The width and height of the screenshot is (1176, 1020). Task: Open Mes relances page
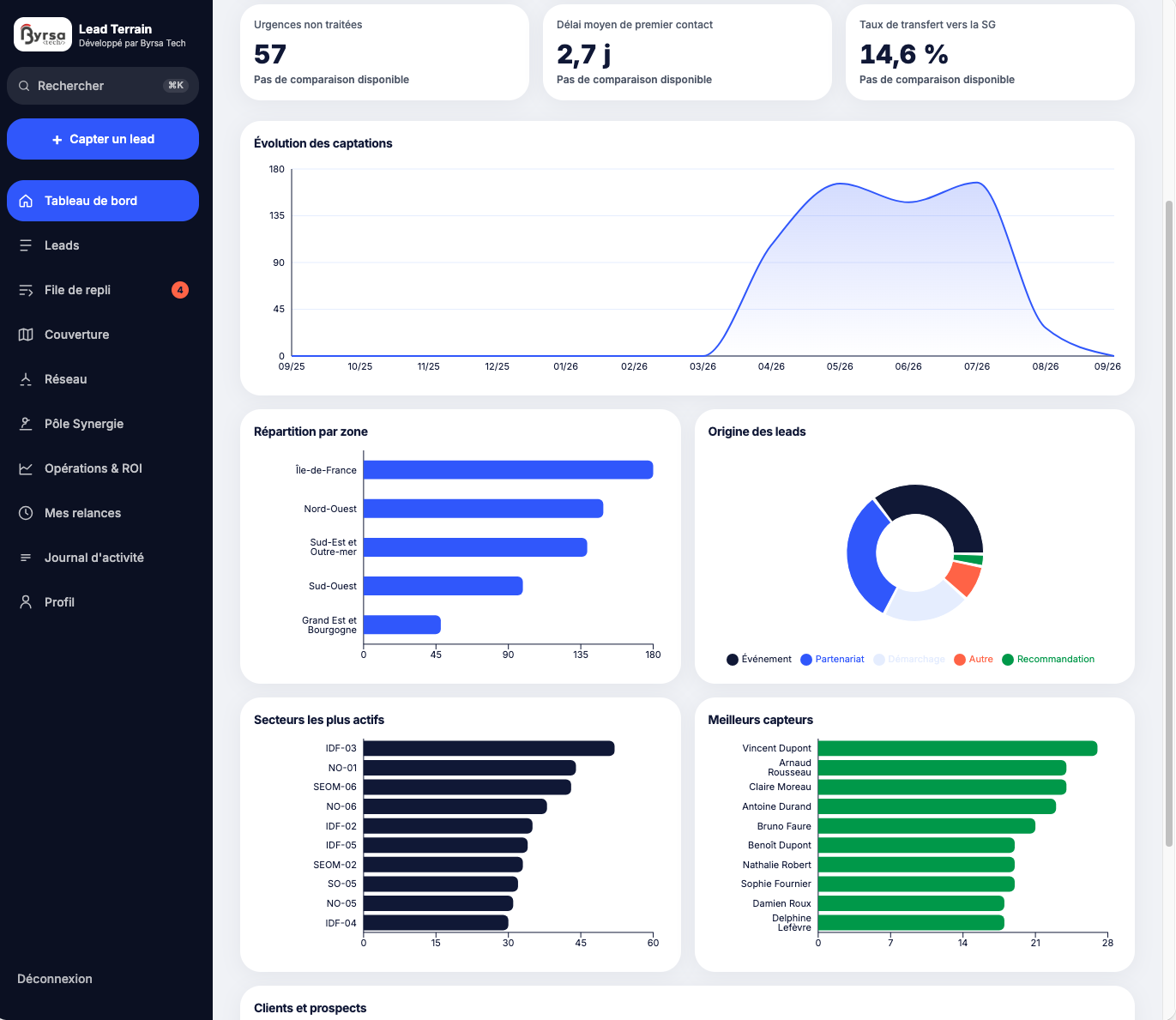(103, 513)
